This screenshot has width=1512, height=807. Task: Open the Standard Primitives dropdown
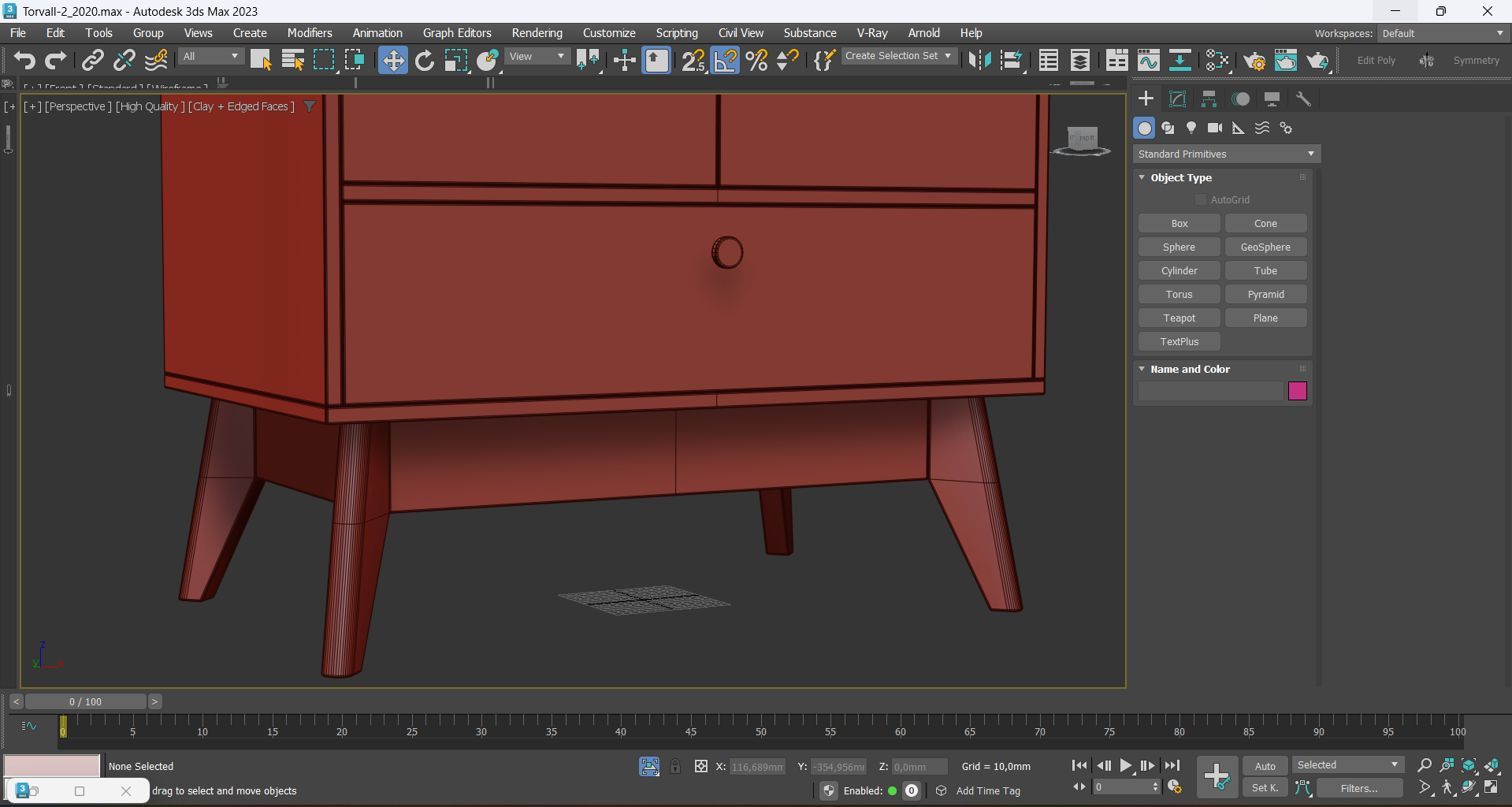click(x=1226, y=154)
